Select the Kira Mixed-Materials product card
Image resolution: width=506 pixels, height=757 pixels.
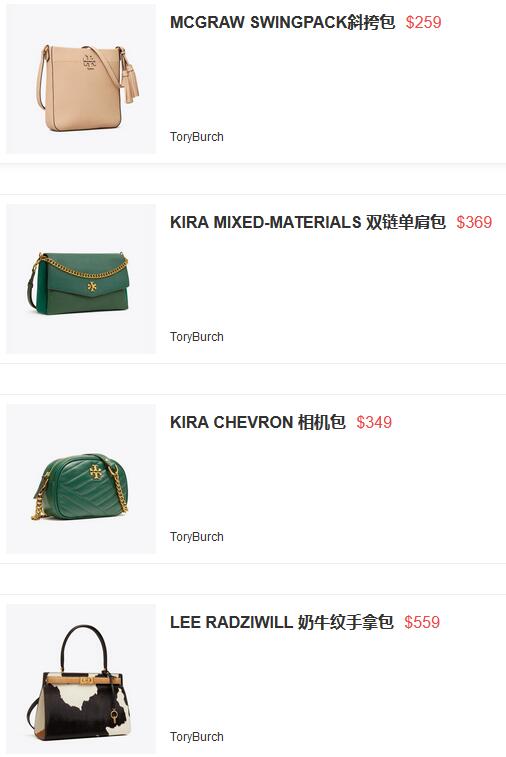[253, 279]
